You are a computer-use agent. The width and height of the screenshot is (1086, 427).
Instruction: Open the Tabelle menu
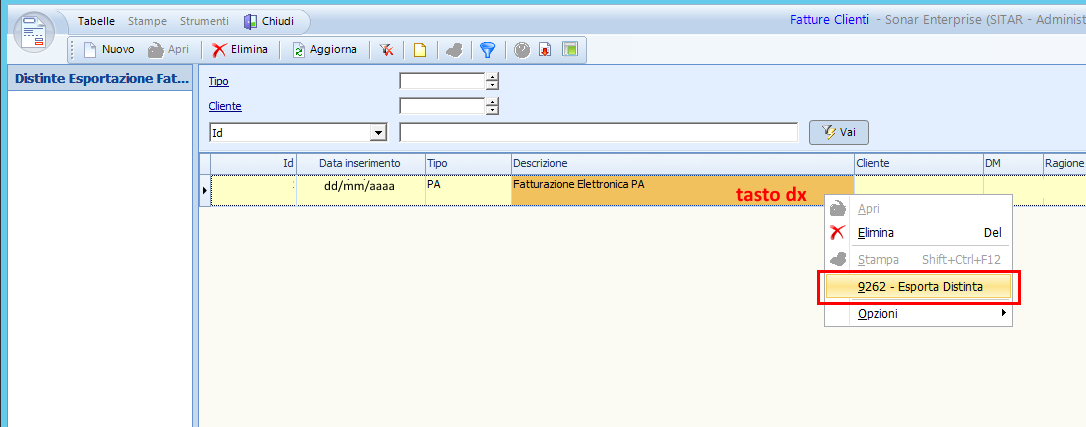click(x=96, y=21)
